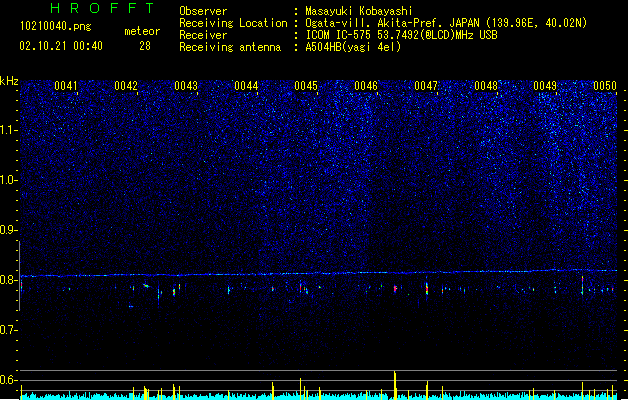The image size is (629, 400).
Task: Click the Observer field label
Action: point(203,11)
